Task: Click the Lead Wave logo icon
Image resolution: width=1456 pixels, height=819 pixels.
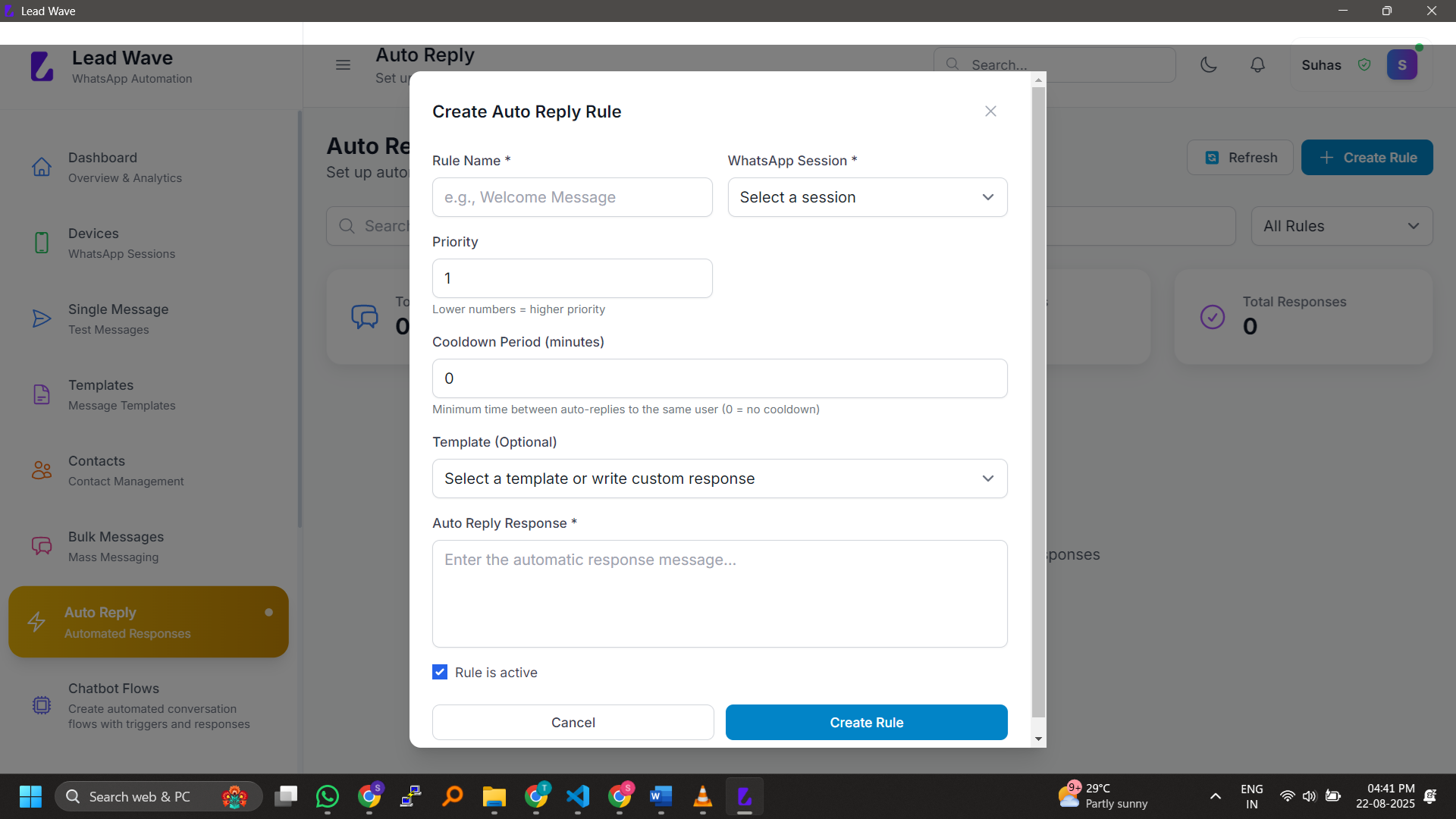Action: [42, 67]
